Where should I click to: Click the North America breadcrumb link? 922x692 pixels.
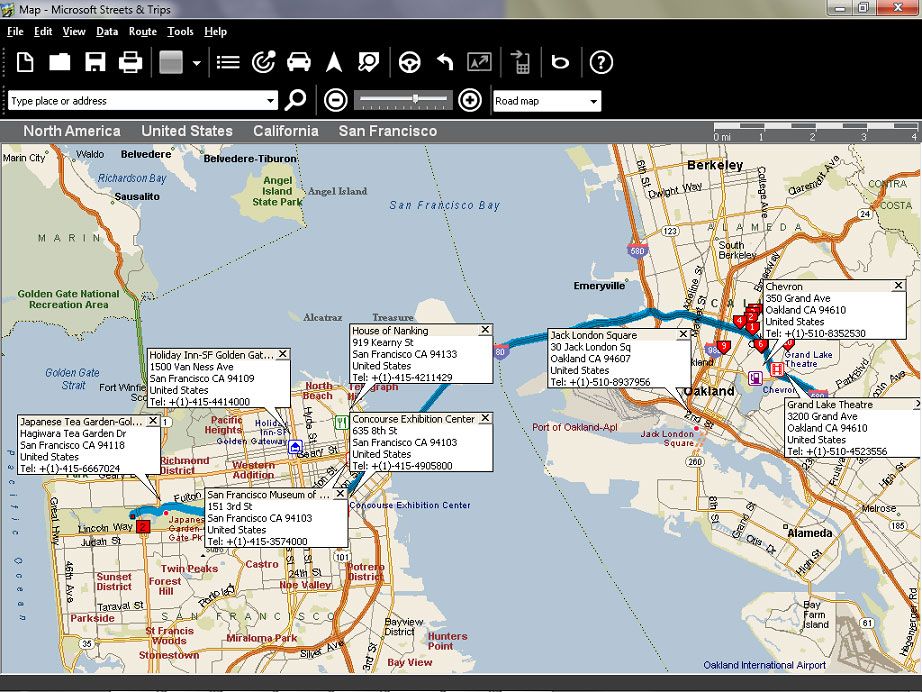(x=72, y=131)
